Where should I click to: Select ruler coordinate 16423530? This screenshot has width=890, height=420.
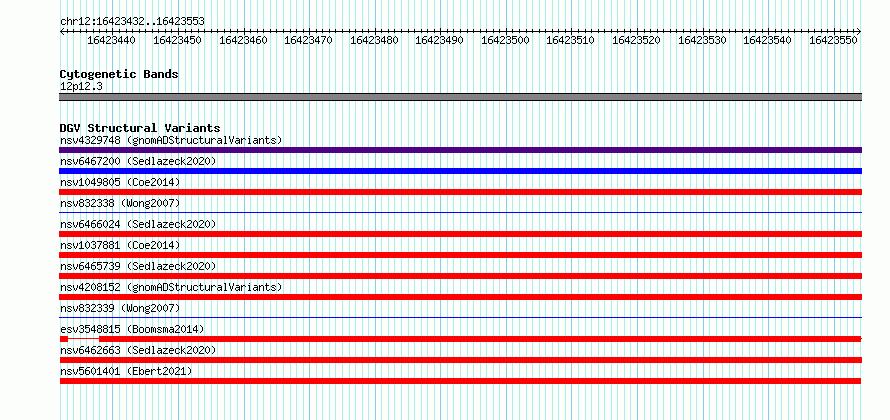[702, 40]
